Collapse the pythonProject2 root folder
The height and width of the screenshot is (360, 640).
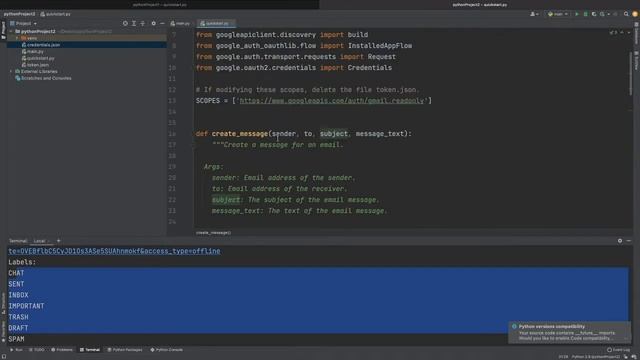[x=11, y=31]
